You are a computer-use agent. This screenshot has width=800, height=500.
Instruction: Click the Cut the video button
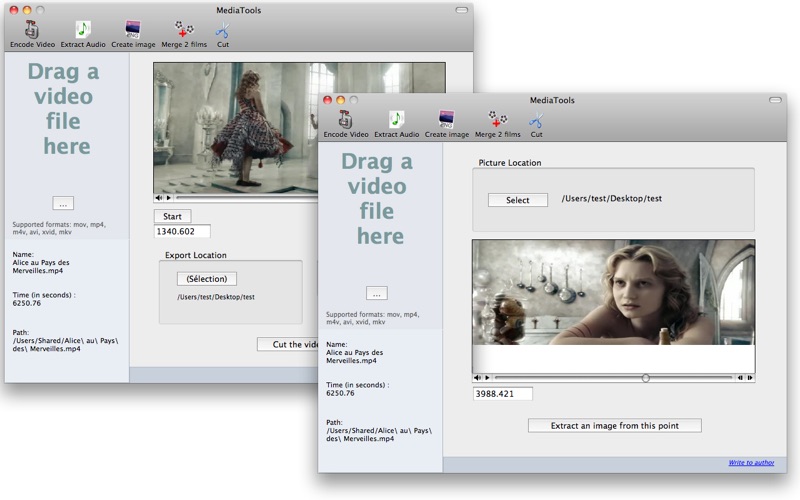pos(288,344)
